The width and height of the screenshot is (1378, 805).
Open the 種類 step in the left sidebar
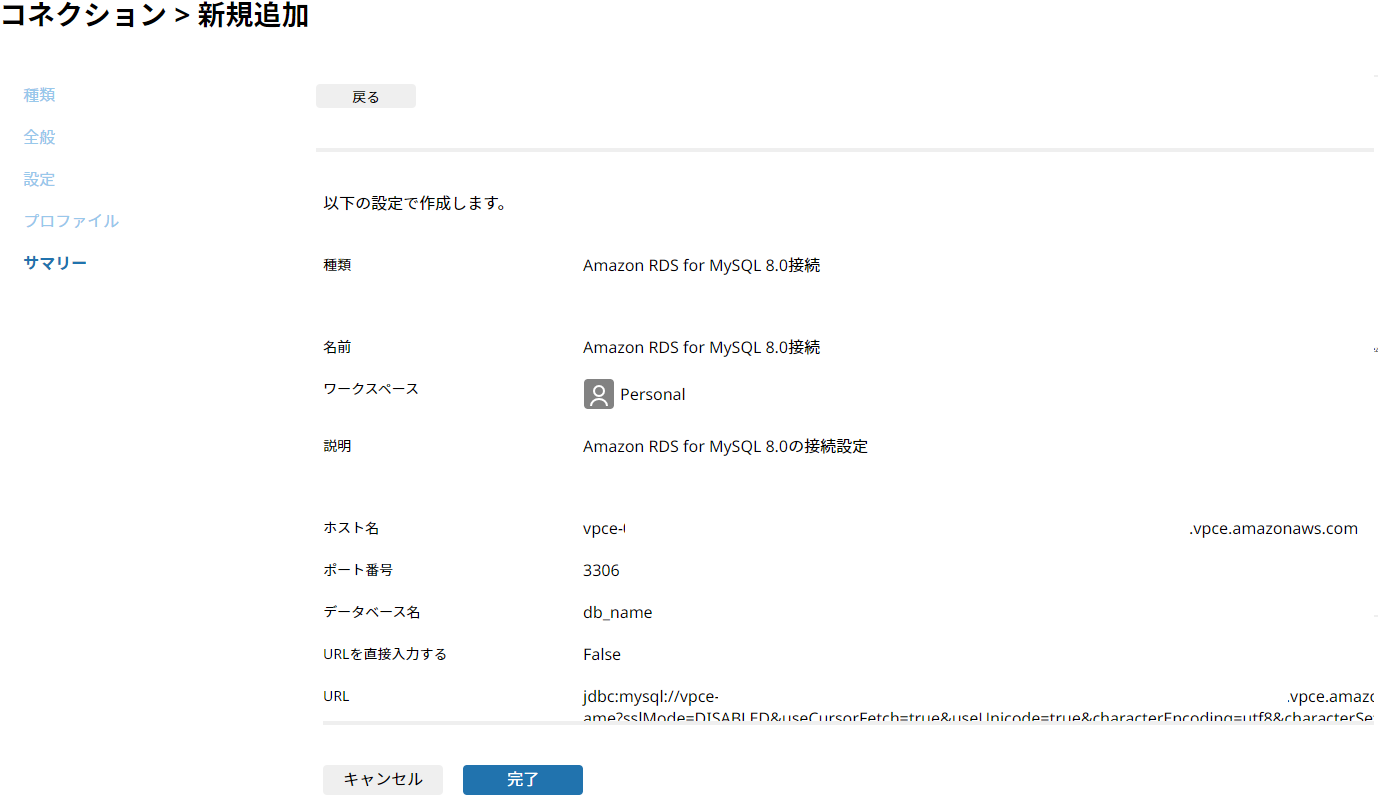point(40,95)
